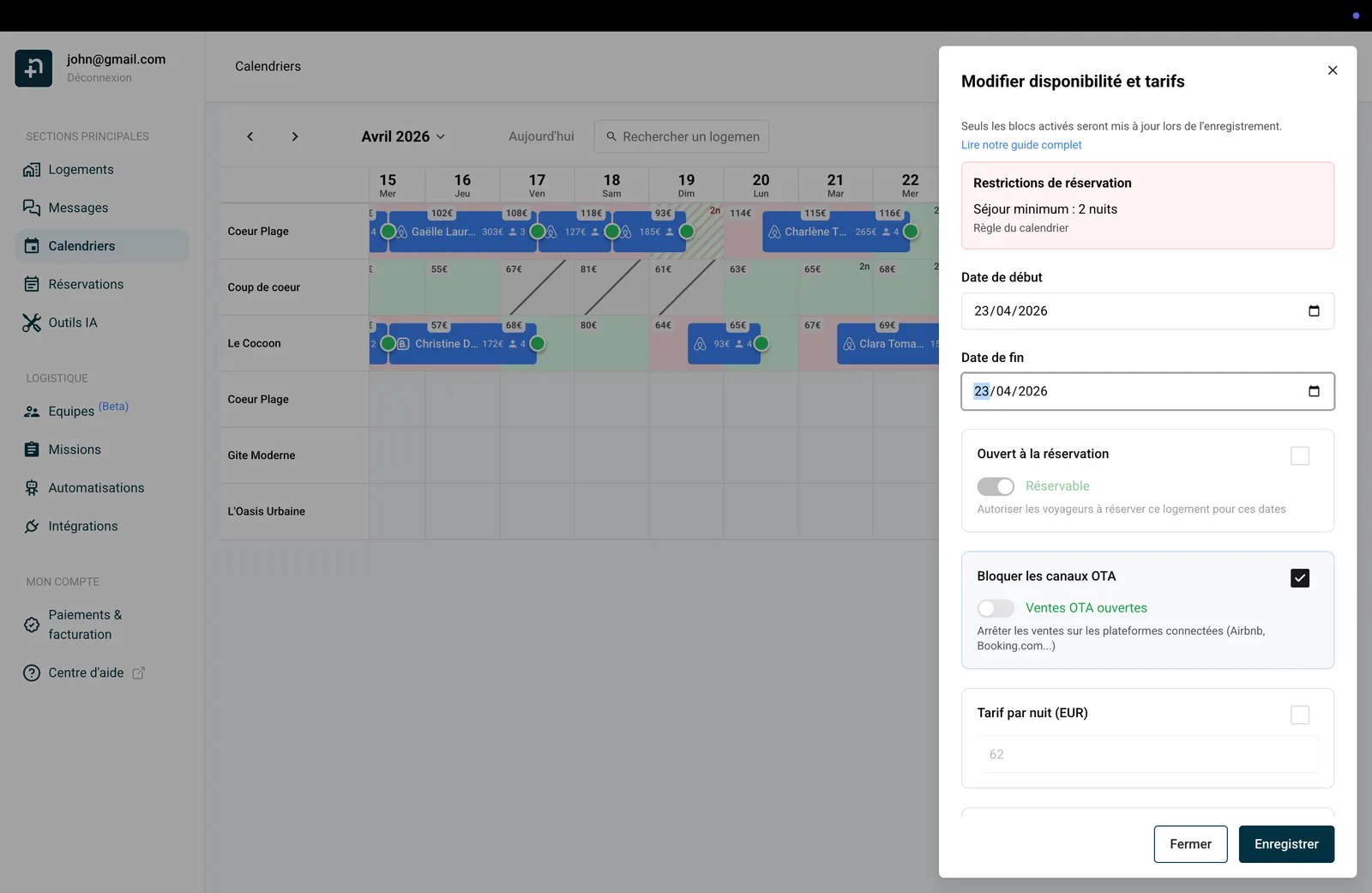Viewport: 1372px width, 893px height.
Task: Click the Fermer button
Action: pos(1190,844)
